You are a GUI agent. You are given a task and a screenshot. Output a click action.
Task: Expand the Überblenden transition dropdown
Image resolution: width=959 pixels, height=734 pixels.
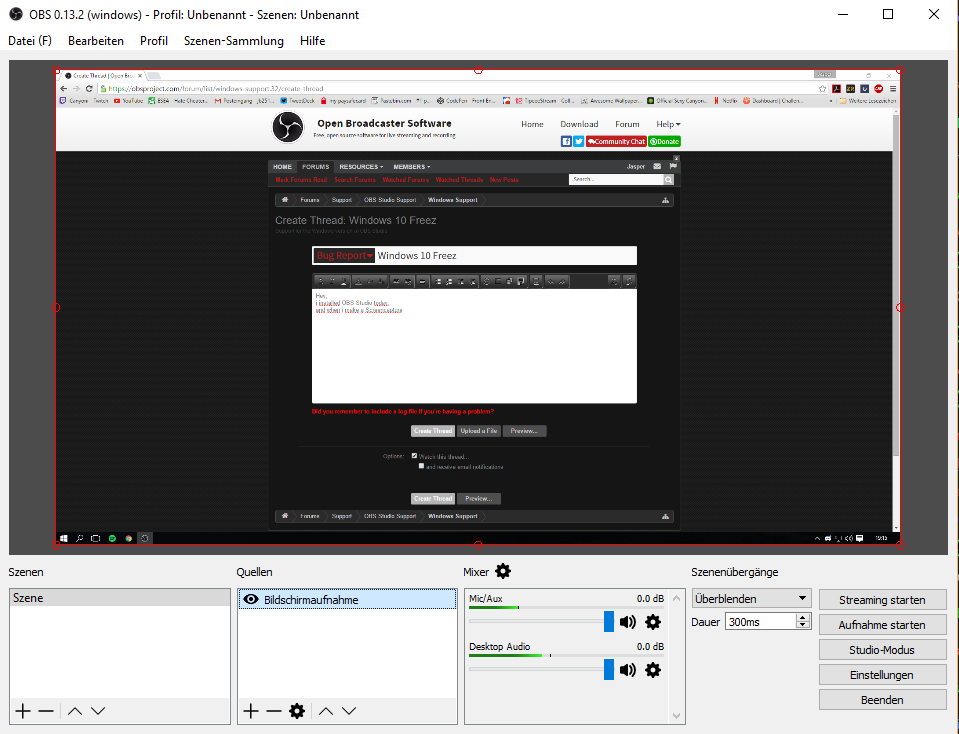pyautogui.click(x=752, y=599)
